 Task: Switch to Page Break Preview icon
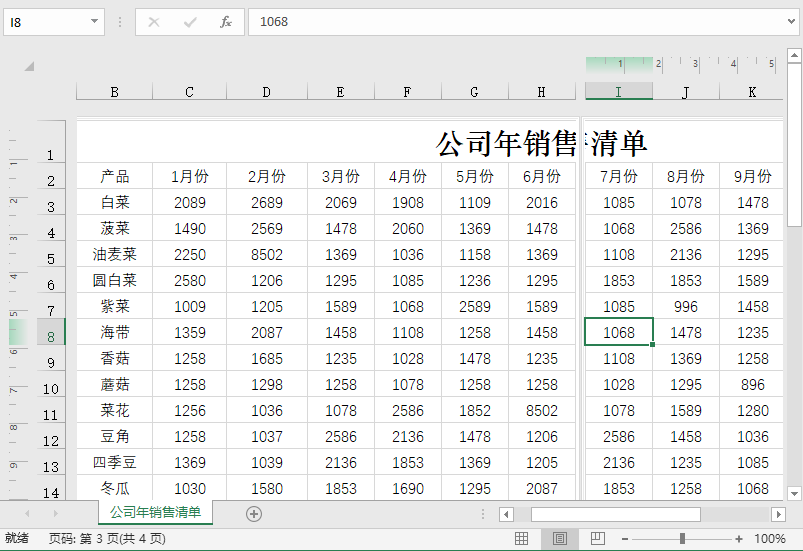(598, 539)
